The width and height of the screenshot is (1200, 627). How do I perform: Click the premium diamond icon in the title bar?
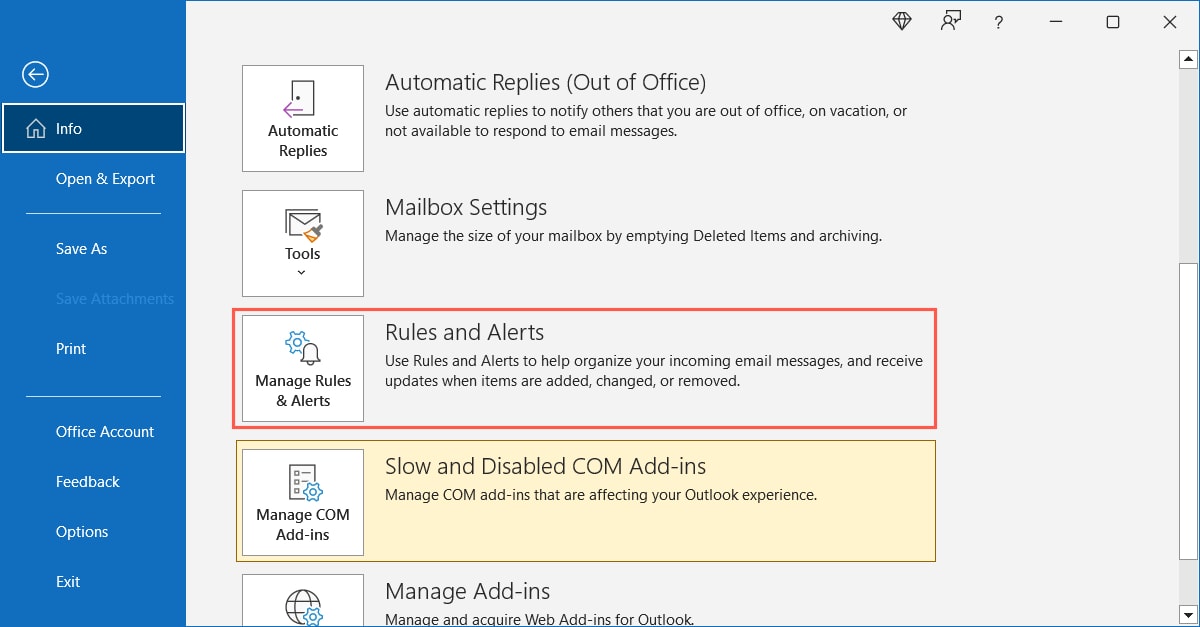(901, 20)
